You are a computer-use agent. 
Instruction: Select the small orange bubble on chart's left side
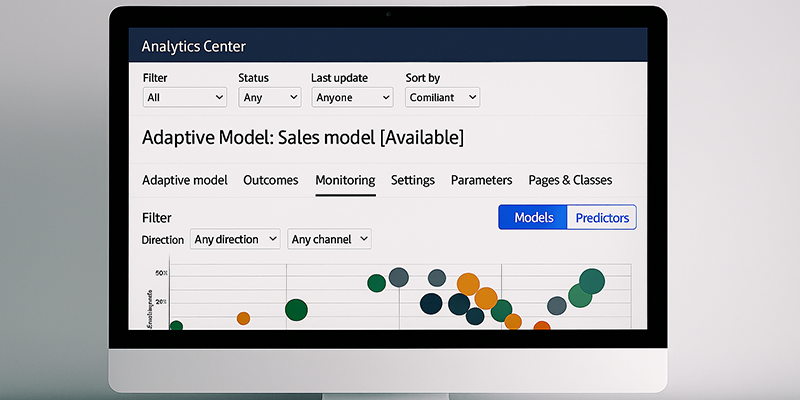coord(243,318)
